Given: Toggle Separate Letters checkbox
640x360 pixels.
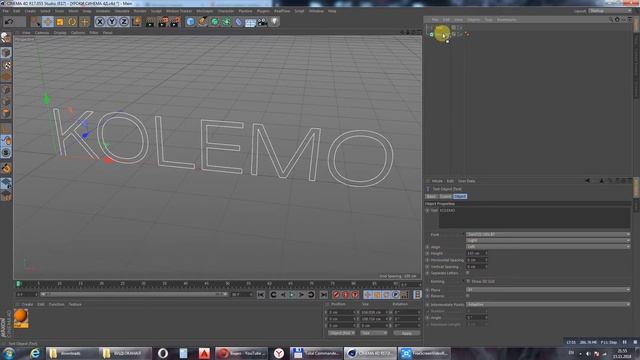Looking at the screenshot, I should (x=468, y=273).
